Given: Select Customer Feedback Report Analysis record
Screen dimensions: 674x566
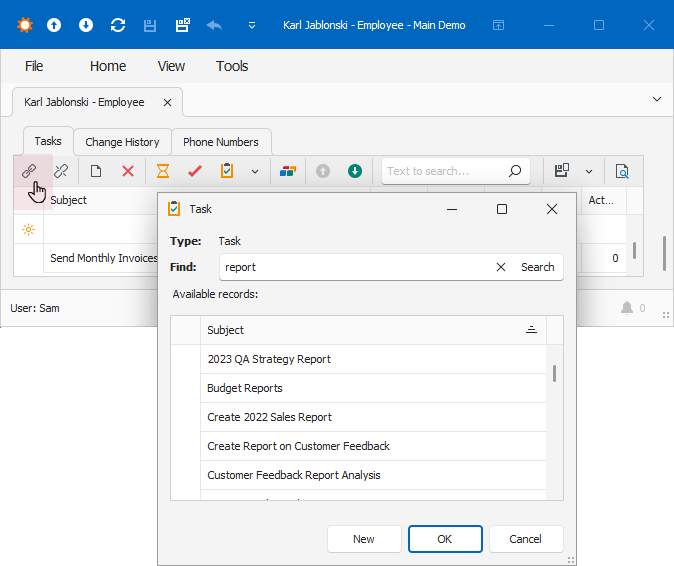Looking at the screenshot, I should (x=373, y=475).
